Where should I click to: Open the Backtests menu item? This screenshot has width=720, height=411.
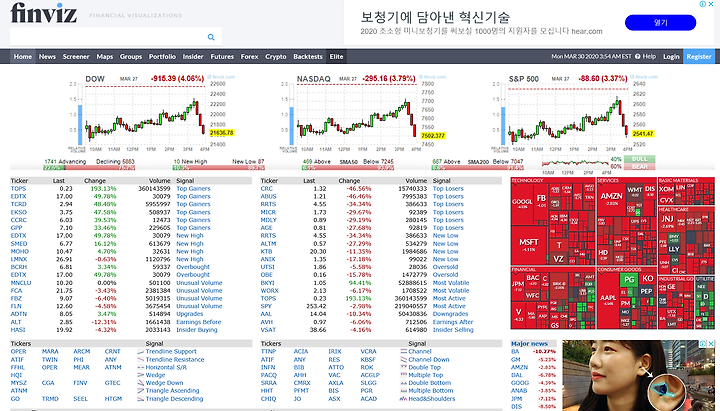tap(308, 56)
